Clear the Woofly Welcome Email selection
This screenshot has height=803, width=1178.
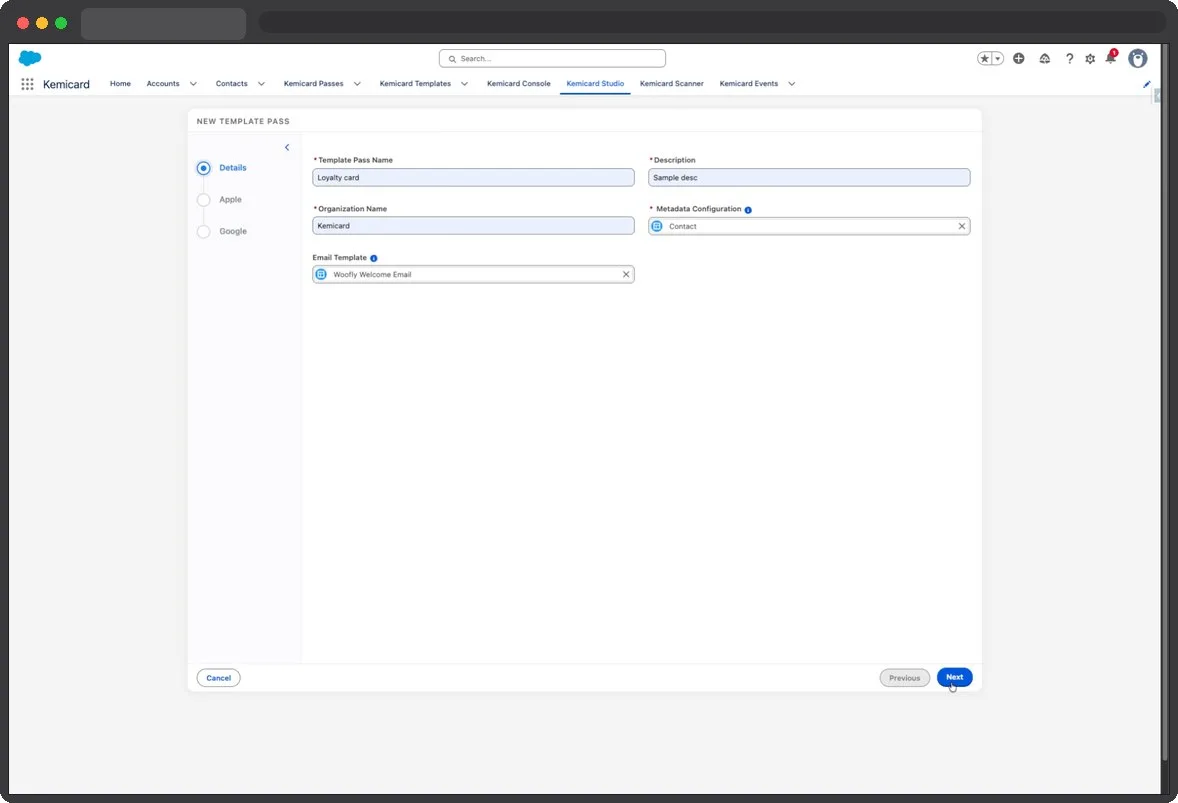click(x=626, y=274)
